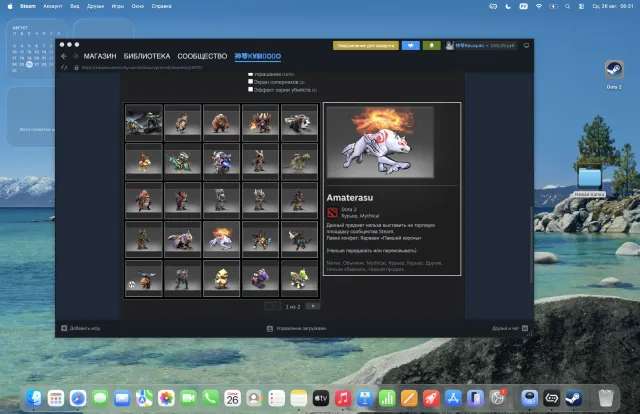The height and width of the screenshot is (414, 640).
Task: Click the Amaterasu item title
Action: coord(350,198)
